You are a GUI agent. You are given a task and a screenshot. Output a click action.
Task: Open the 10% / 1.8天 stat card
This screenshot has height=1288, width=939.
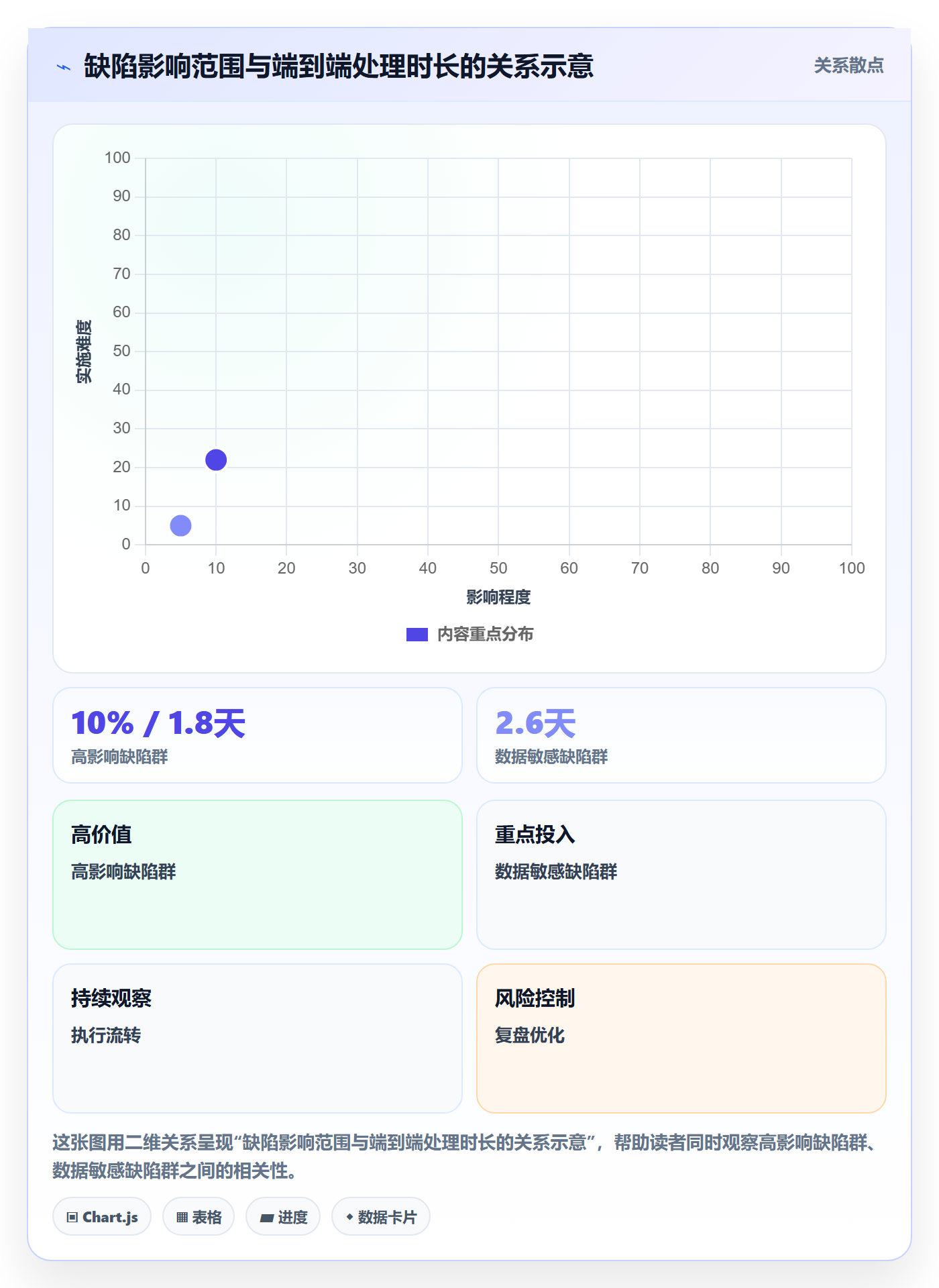pyautogui.click(x=258, y=735)
